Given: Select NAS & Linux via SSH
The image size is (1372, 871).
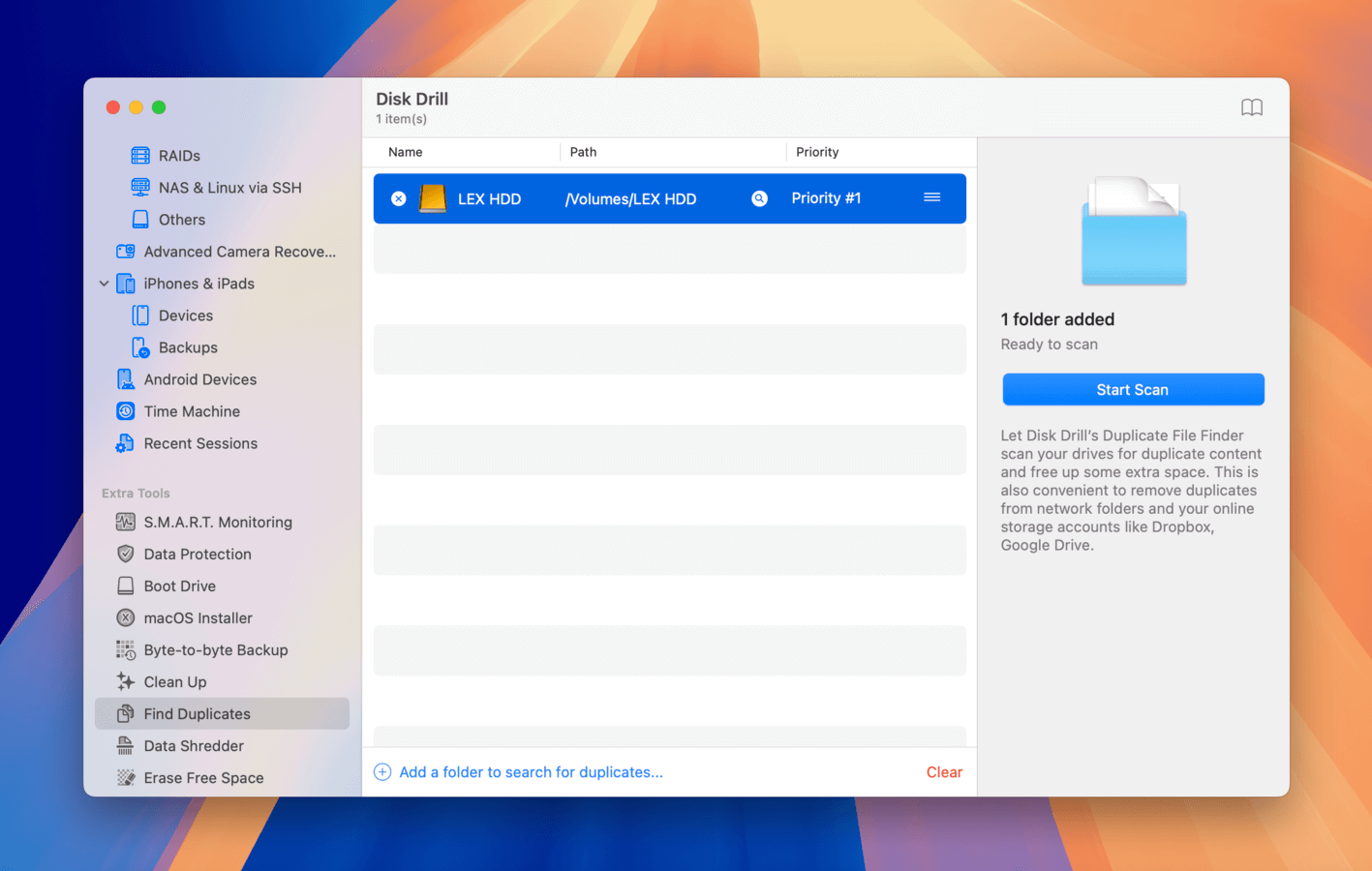Looking at the screenshot, I should tap(230, 188).
